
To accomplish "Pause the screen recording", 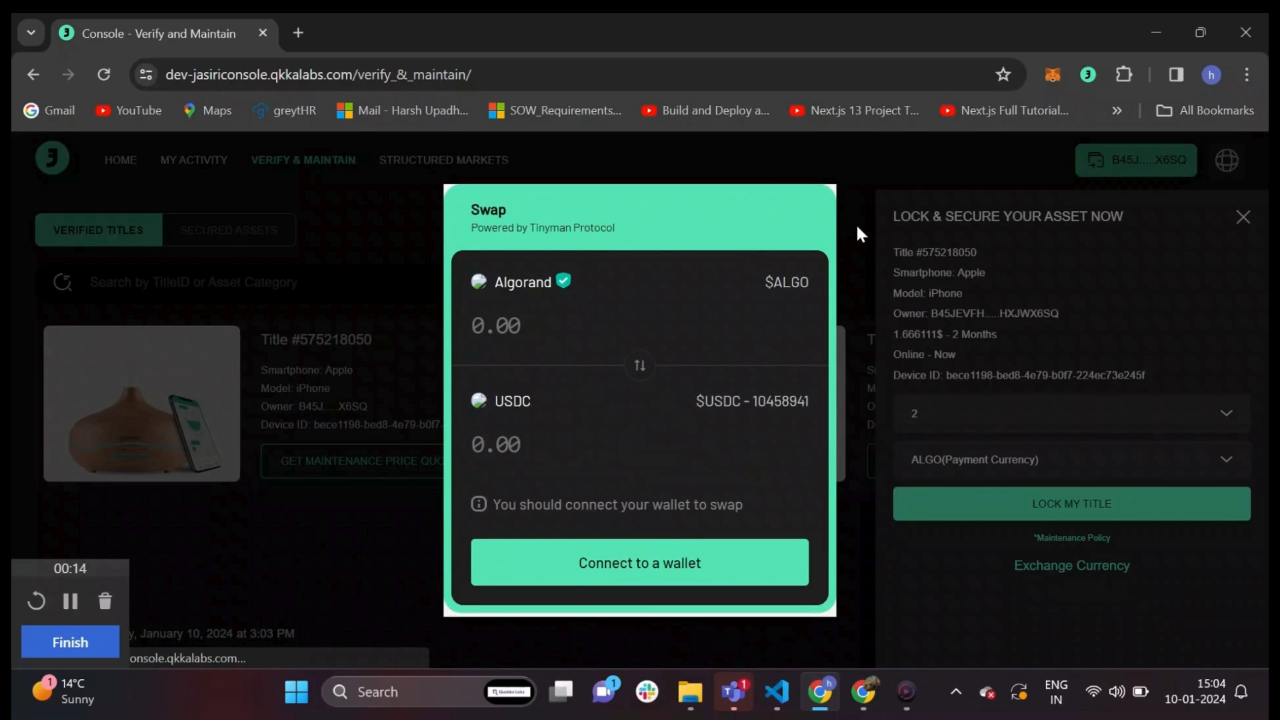I will pyautogui.click(x=70, y=601).
